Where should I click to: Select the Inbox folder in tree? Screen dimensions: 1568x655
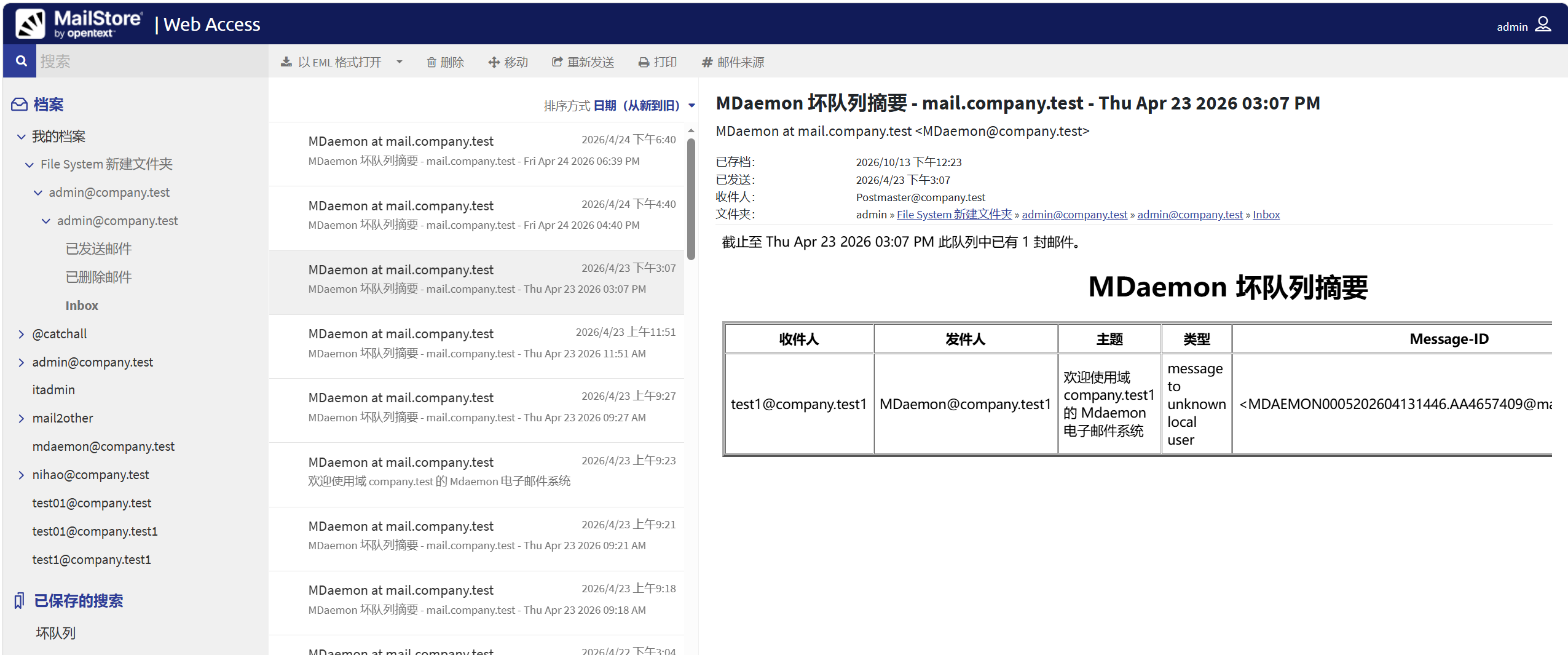[82, 306]
